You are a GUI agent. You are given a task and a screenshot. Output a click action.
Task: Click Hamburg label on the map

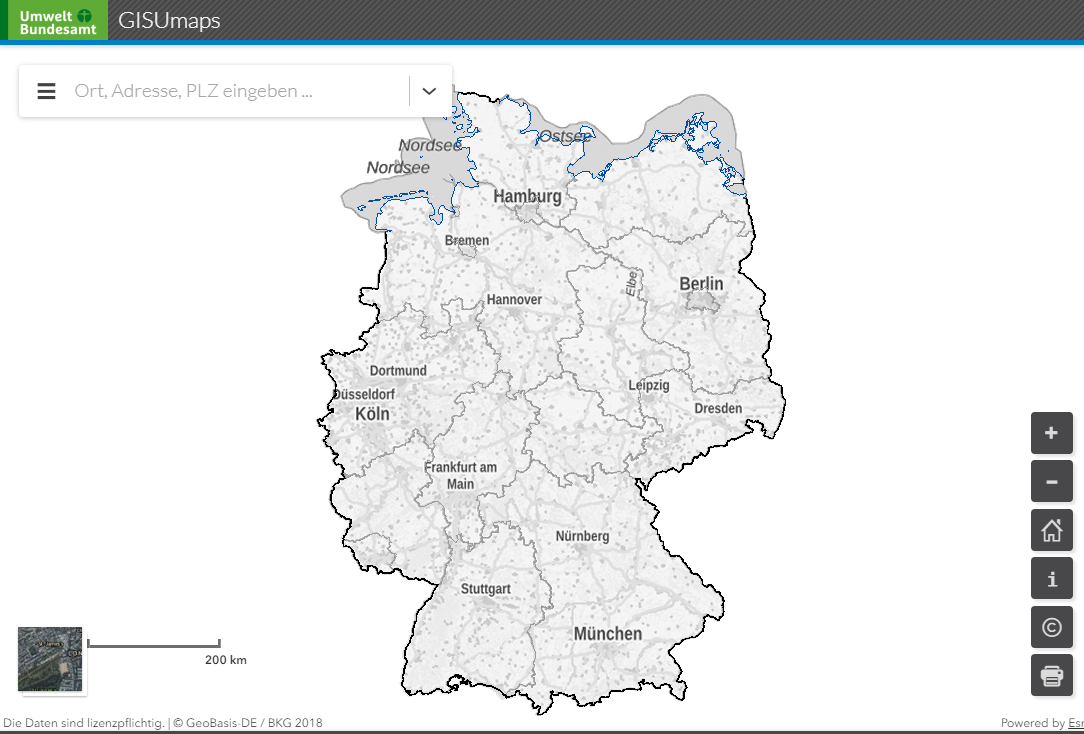527,196
